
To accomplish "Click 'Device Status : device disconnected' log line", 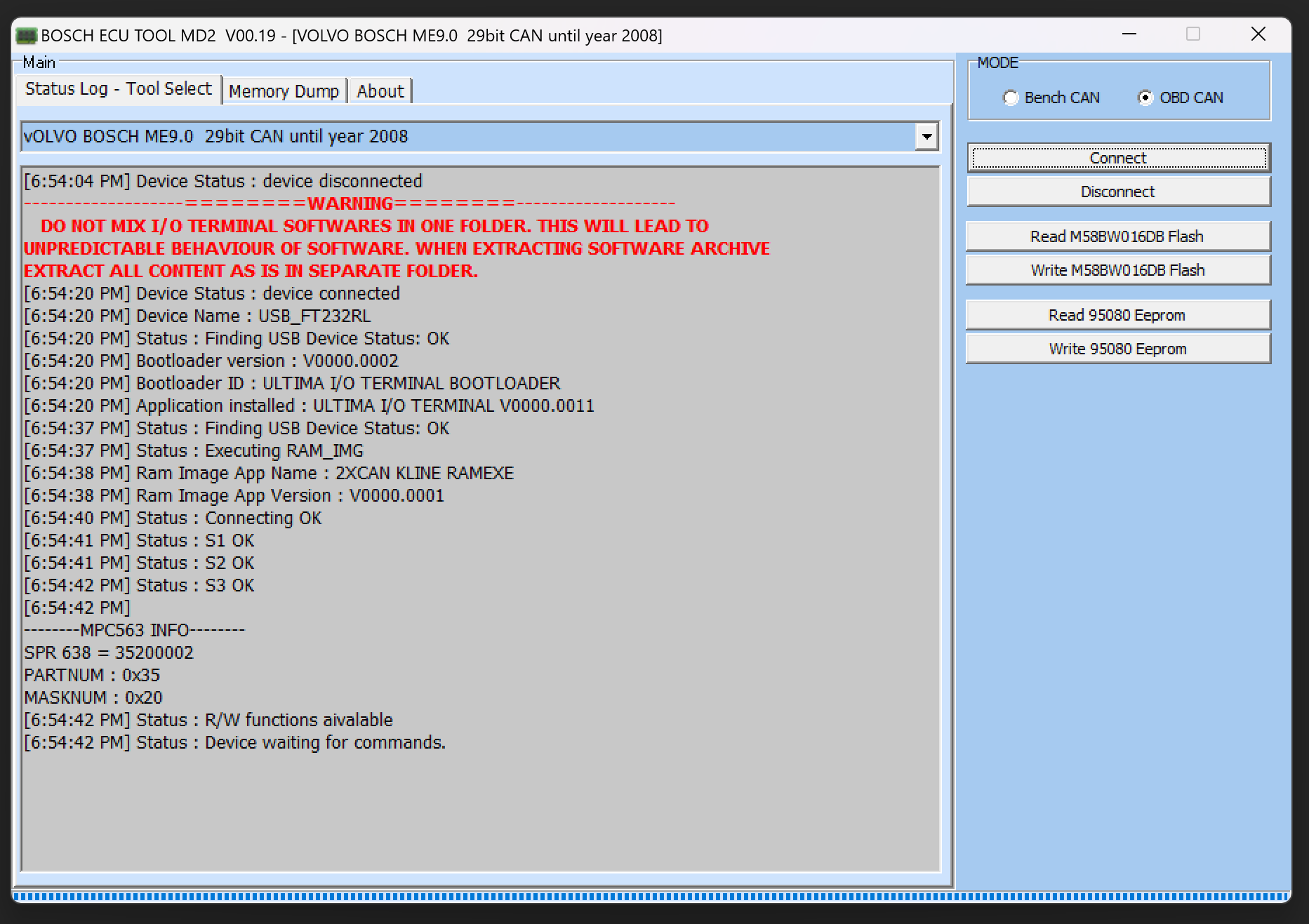I will [223, 182].
